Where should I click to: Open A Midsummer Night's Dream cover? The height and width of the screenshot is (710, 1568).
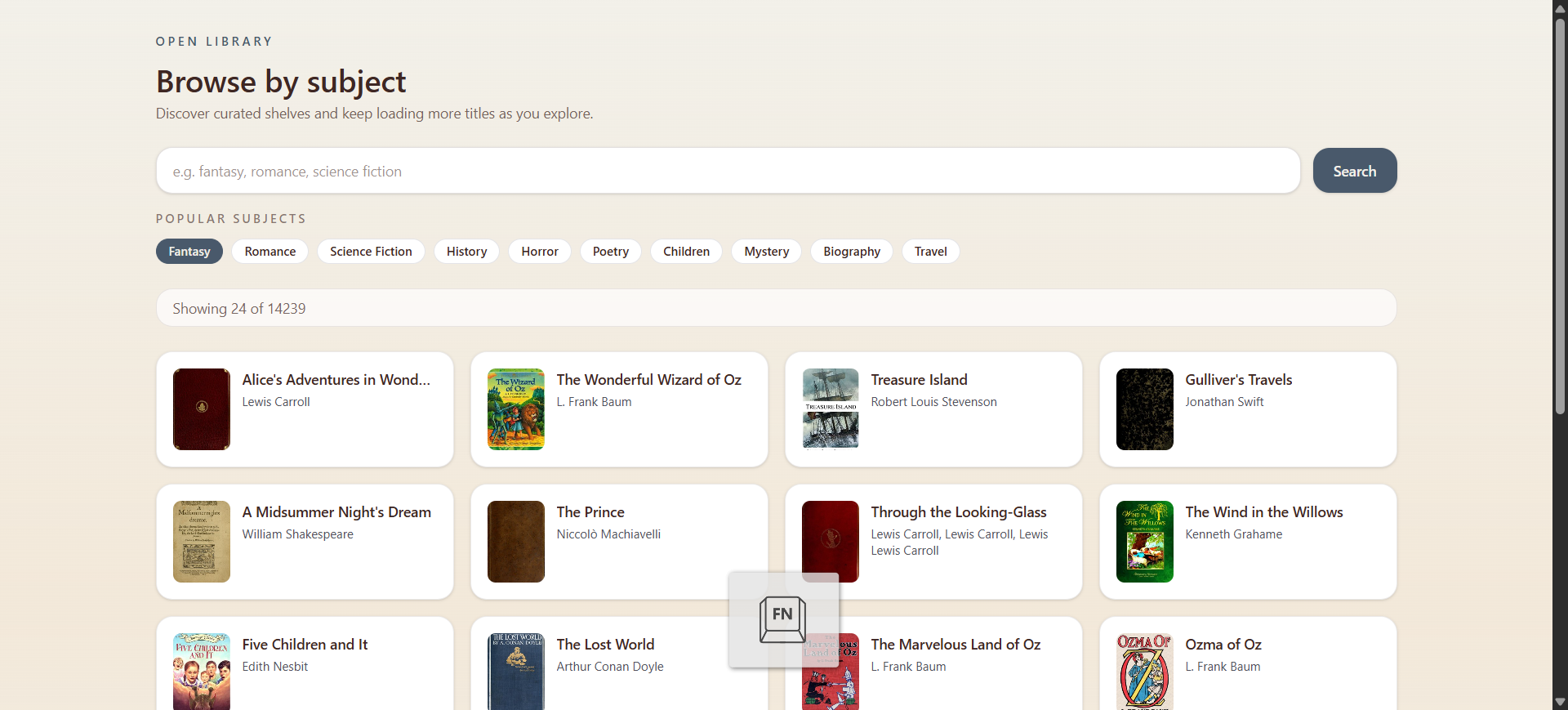202,542
